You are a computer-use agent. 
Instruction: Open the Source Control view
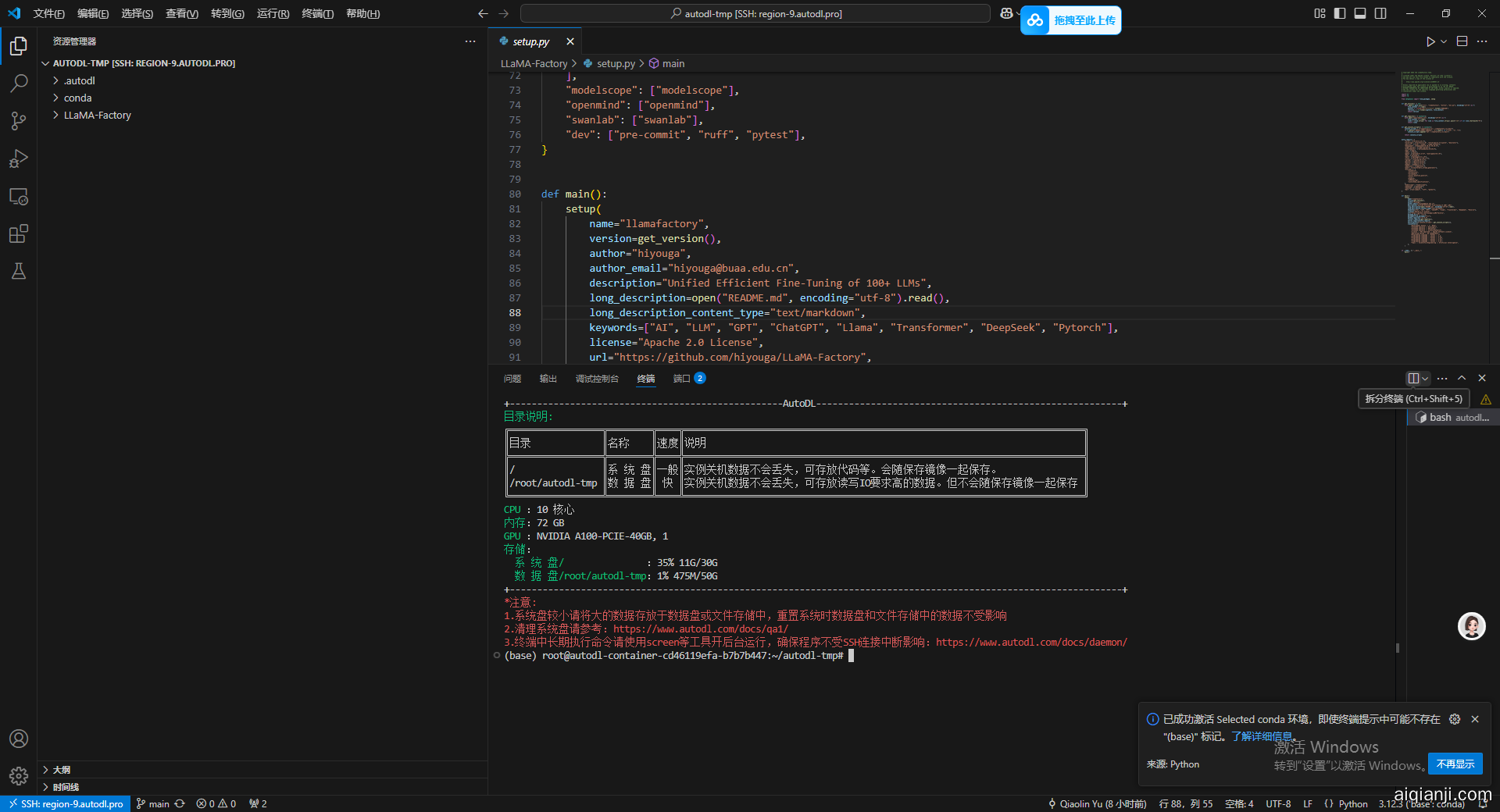tap(19, 121)
